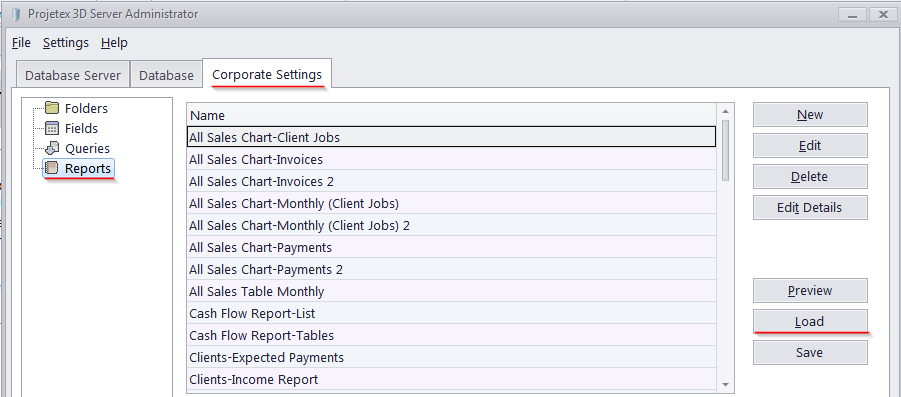Click the Queries icon in tree
The width and height of the screenshot is (901, 397).
(x=52, y=148)
